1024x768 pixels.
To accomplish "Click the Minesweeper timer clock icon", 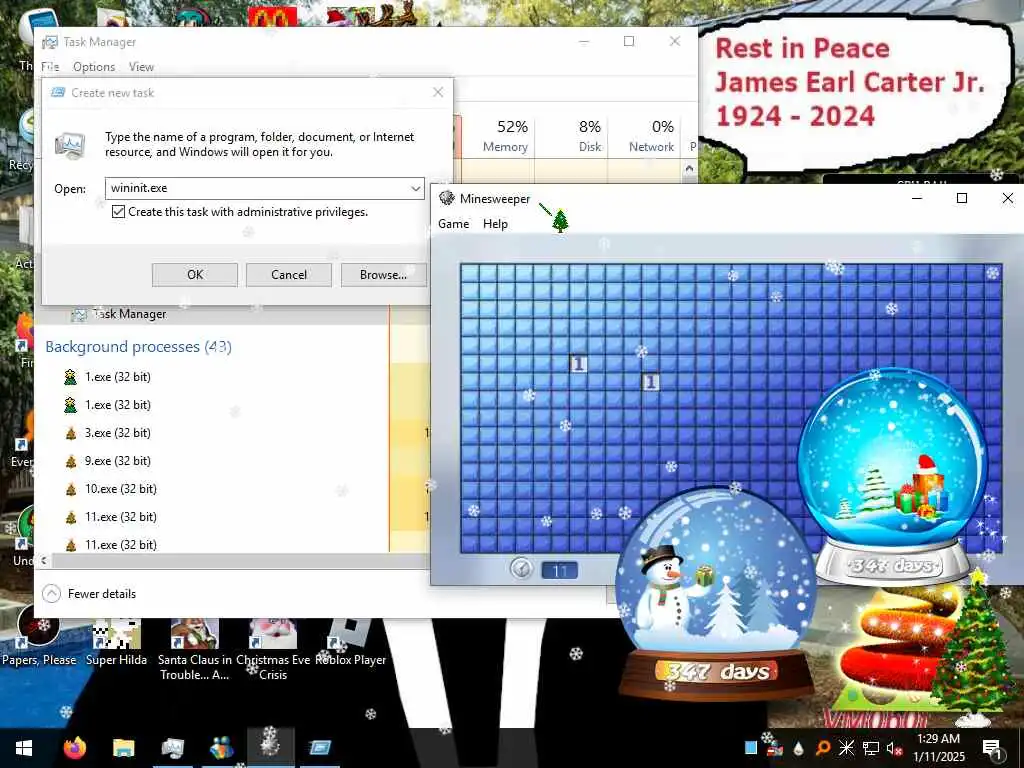I will (521, 569).
